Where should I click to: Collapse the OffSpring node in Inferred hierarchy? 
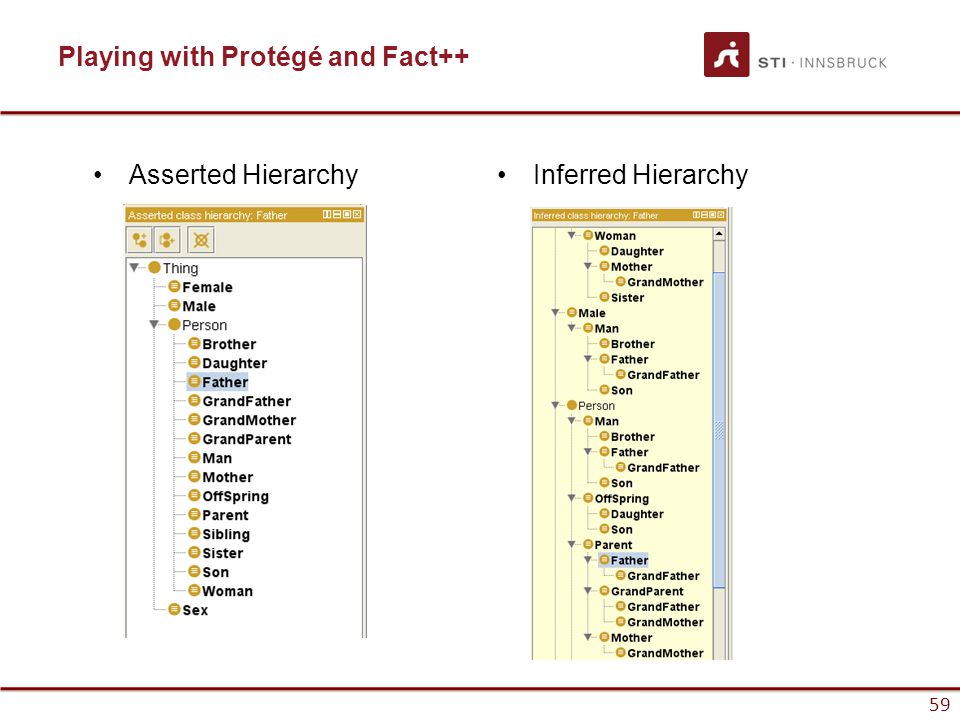tap(571, 498)
